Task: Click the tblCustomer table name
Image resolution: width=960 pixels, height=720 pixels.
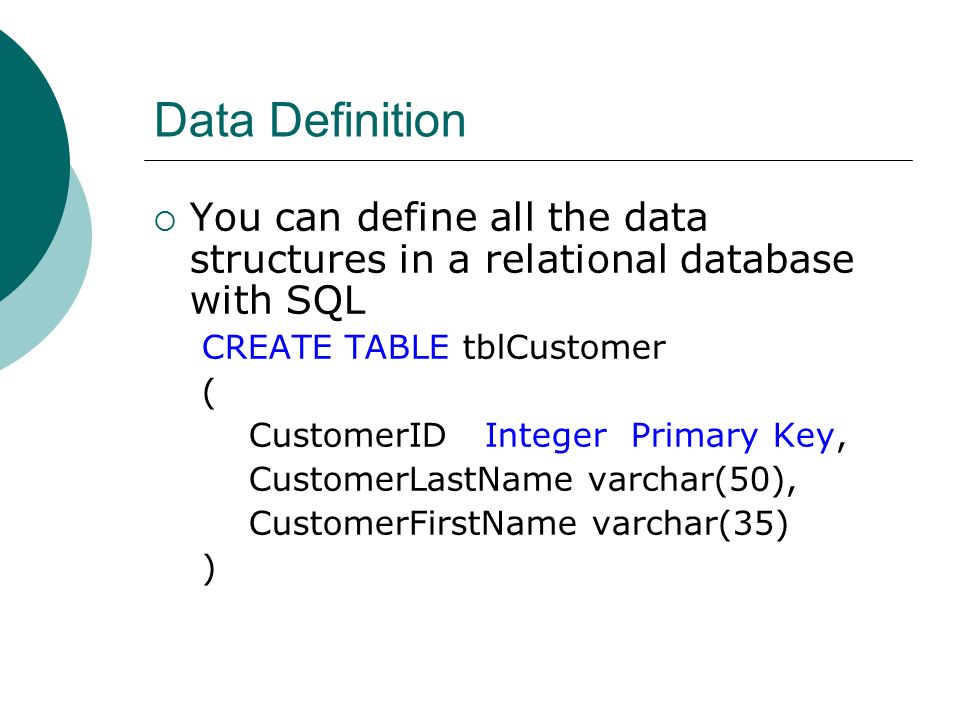Action: pos(564,347)
